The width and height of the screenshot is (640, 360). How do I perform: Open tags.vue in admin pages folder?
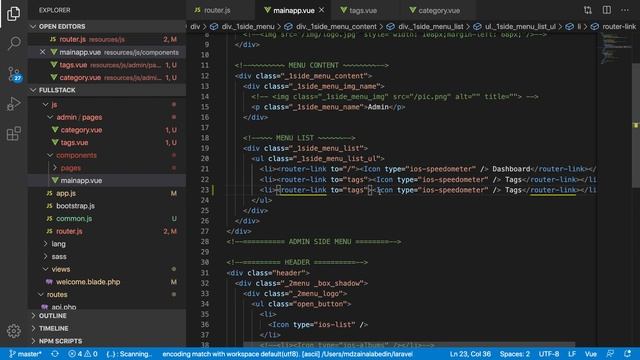(107, 142)
